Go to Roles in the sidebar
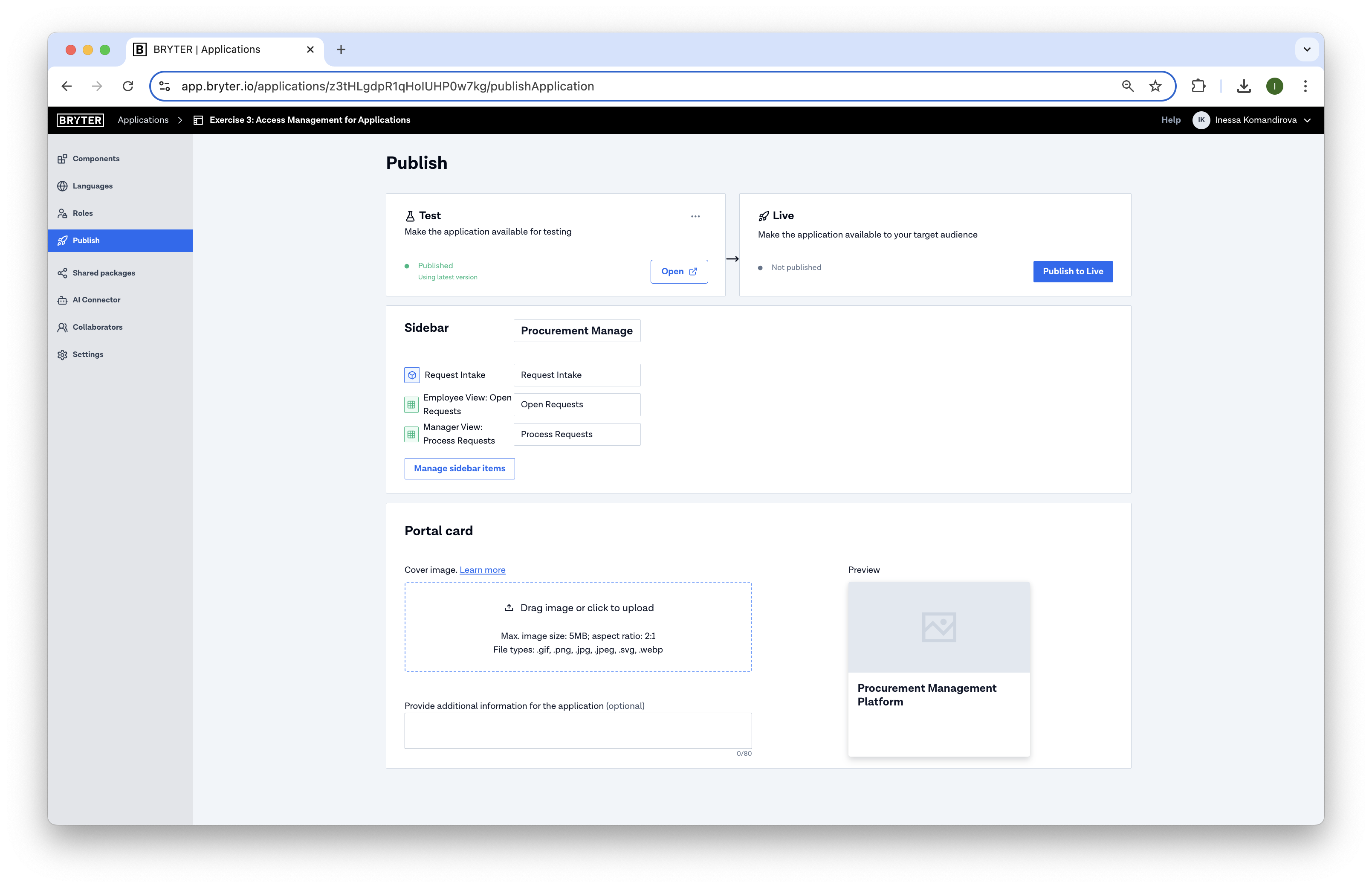The width and height of the screenshot is (1372, 888). pos(82,213)
